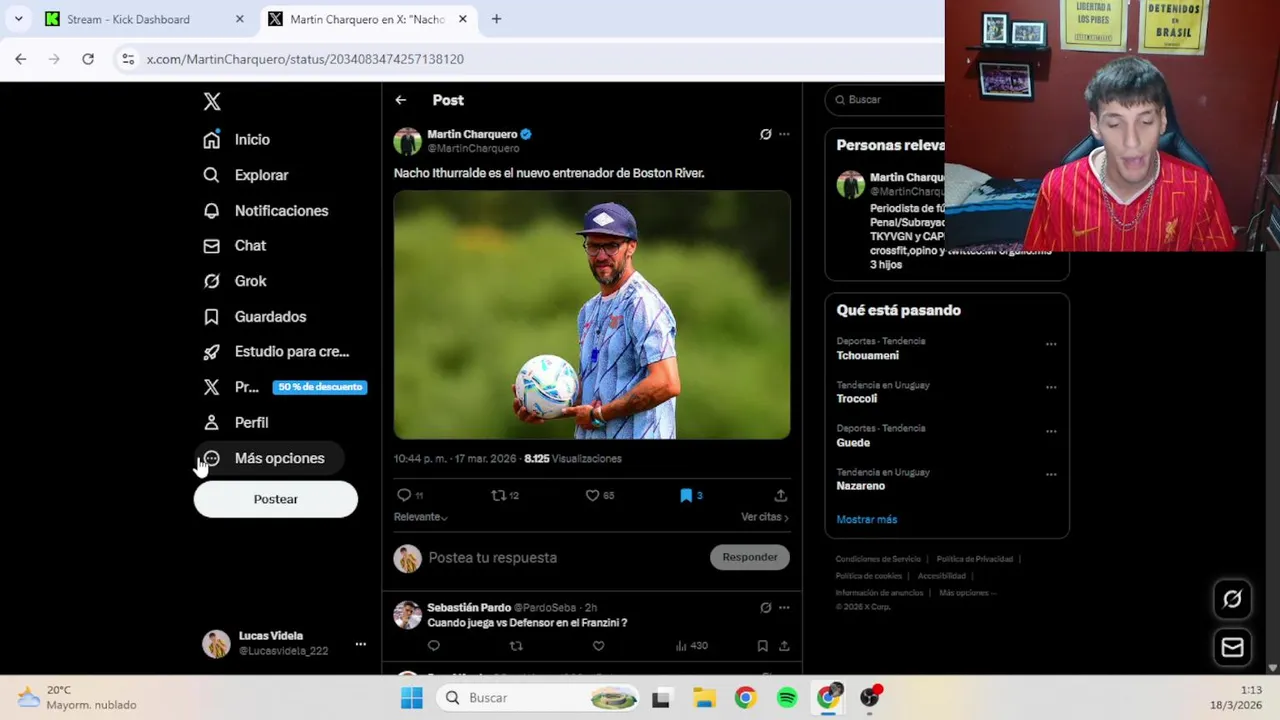1280x720 pixels.
Task: Expand Relevante sort dropdown
Action: coord(420,517)
